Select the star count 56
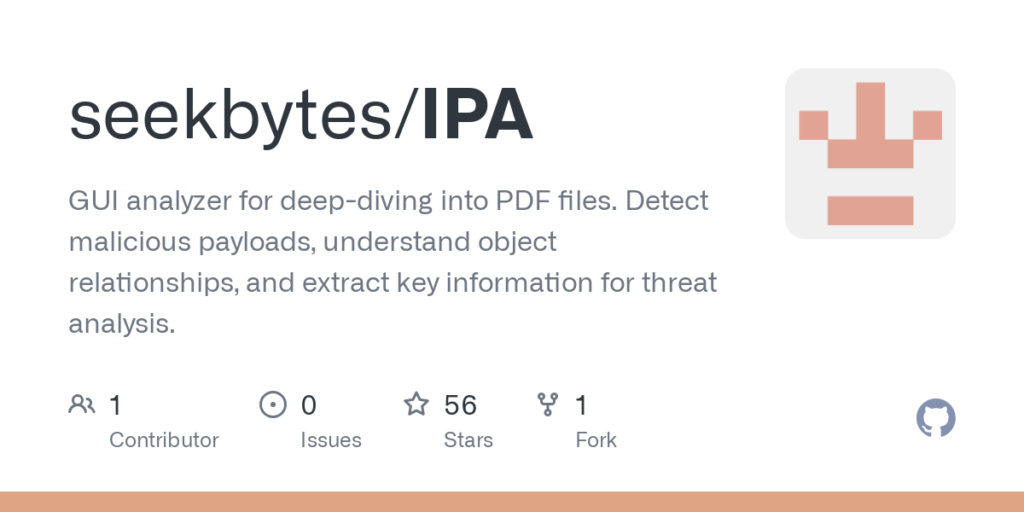The height and width of the screenshot is (512, 1024). pyautogui.click(x=460, y=405)
